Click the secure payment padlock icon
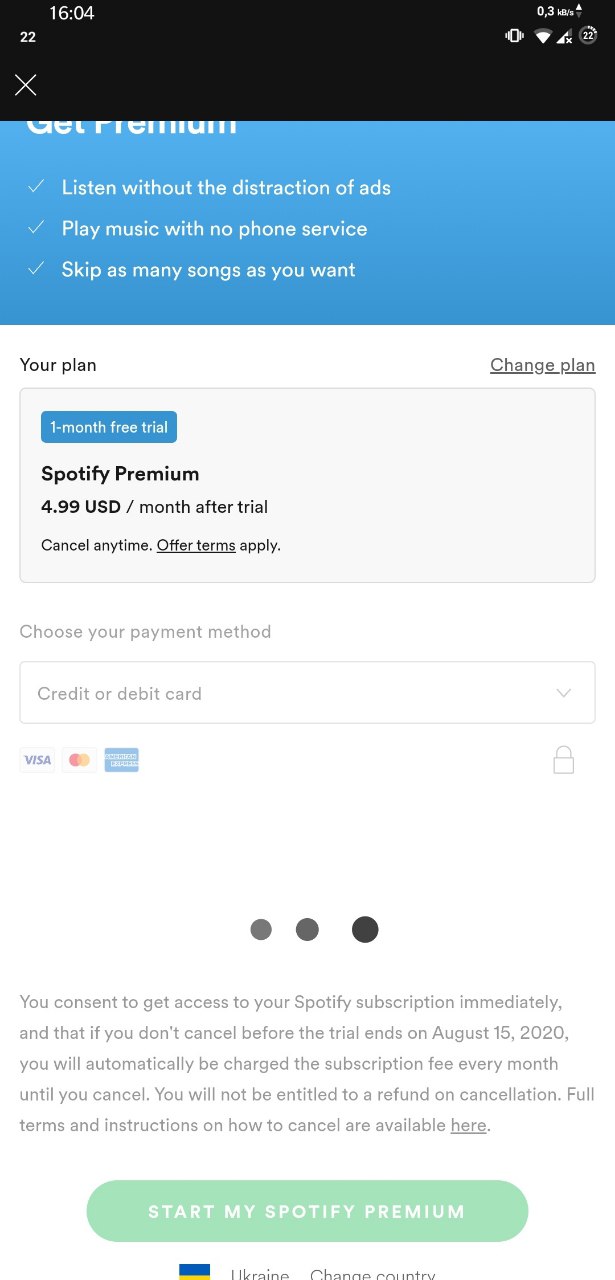The image size is (615, 1280). click(x=564, y=760)
